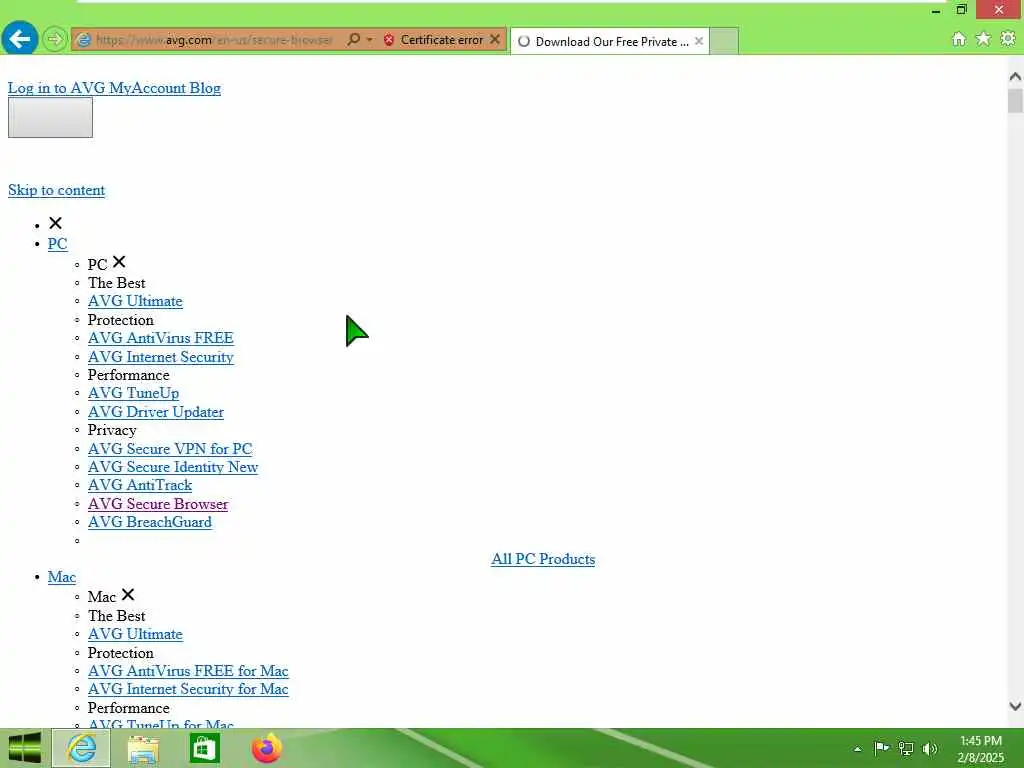Click the volume speaker tray icon

[930, 748]
